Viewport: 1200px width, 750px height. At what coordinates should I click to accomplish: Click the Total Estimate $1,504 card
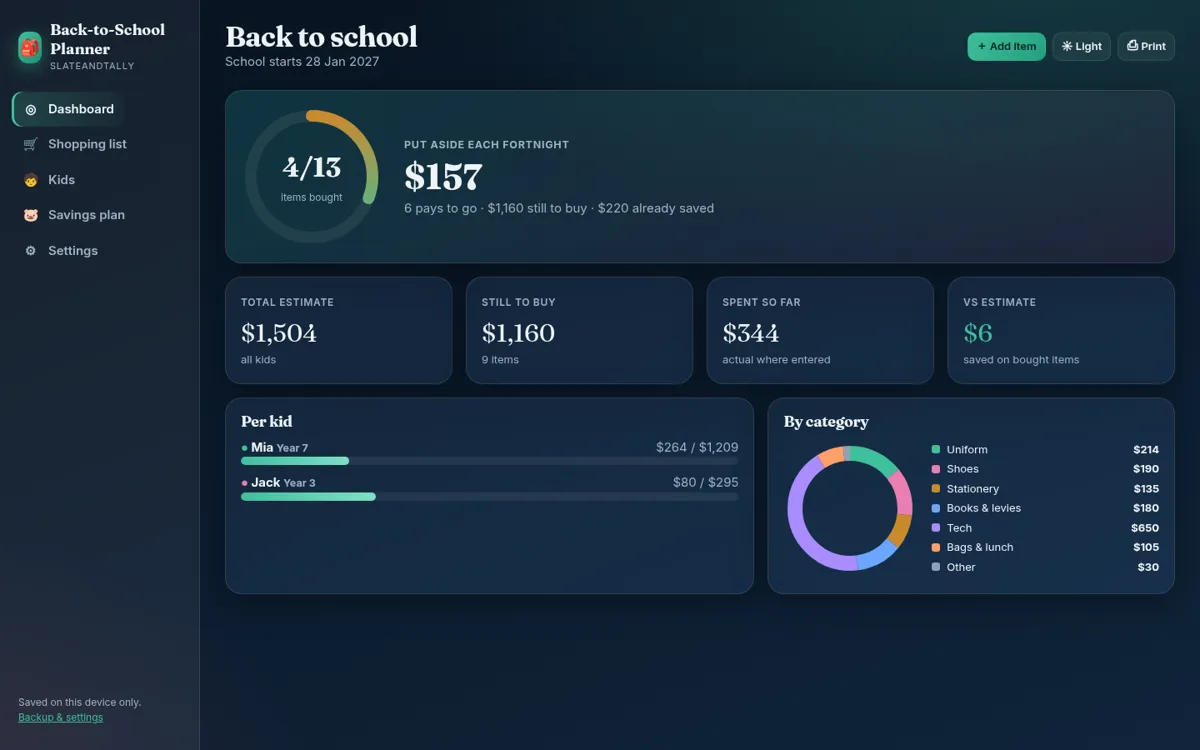[339, 330]
